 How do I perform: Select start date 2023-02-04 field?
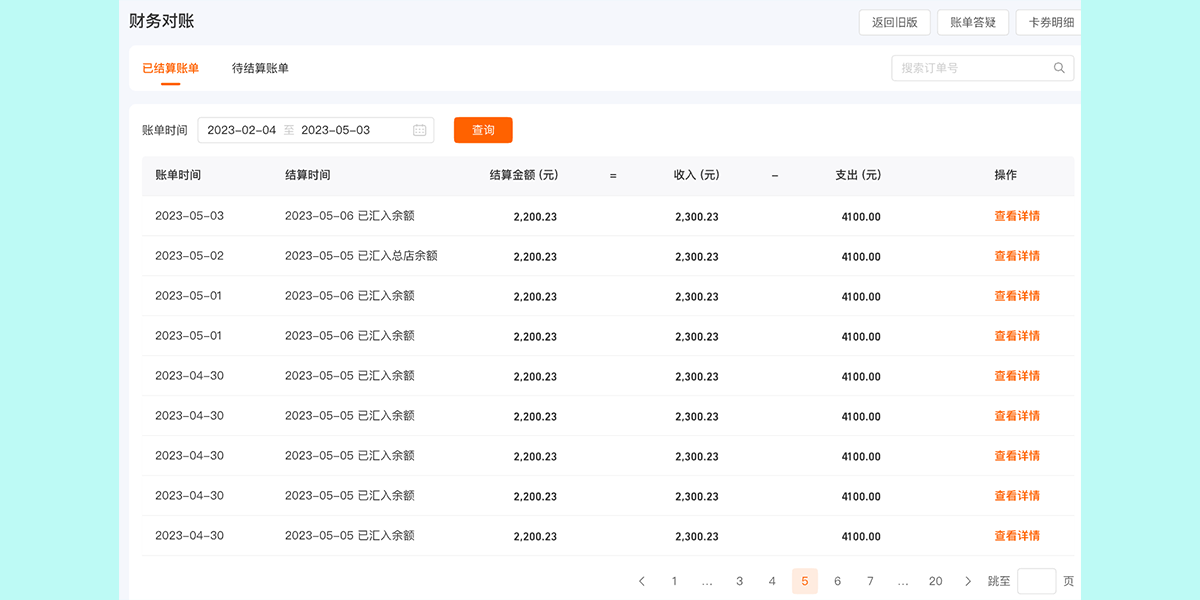pos(241,130)
